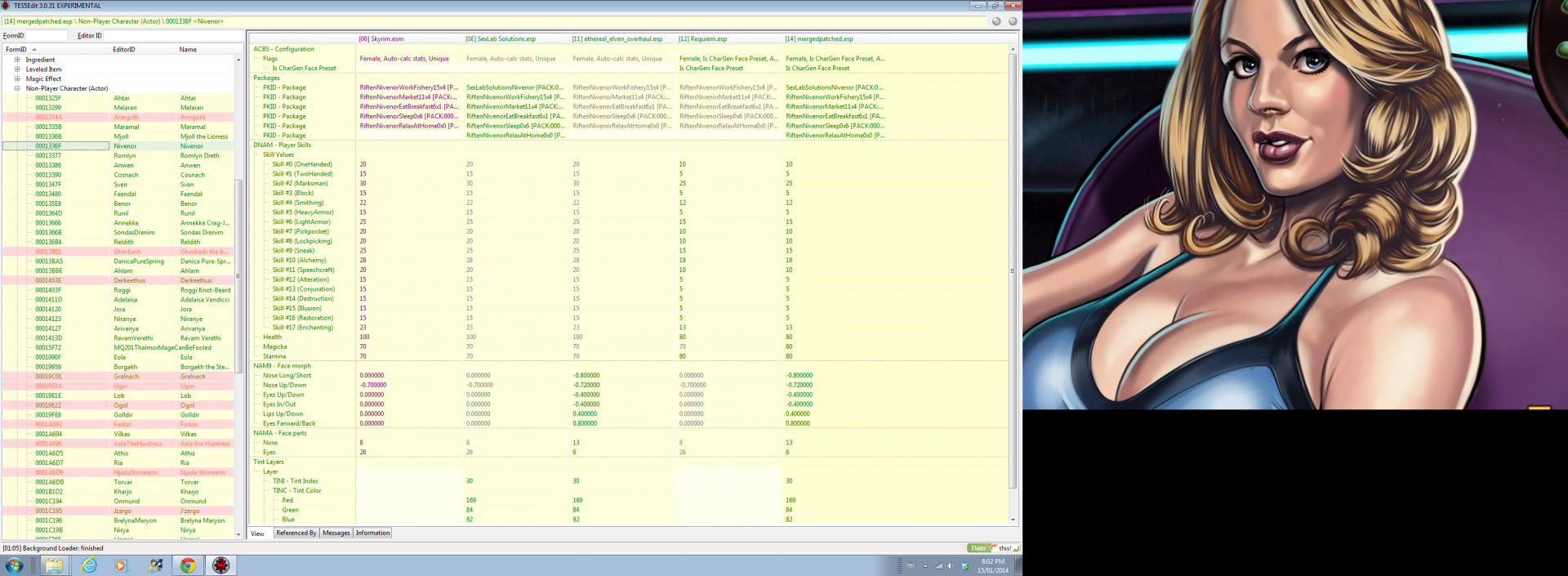
Task: Expand the Magic Effect tree node
Action: pyautogui.click(x=17, y=79)
